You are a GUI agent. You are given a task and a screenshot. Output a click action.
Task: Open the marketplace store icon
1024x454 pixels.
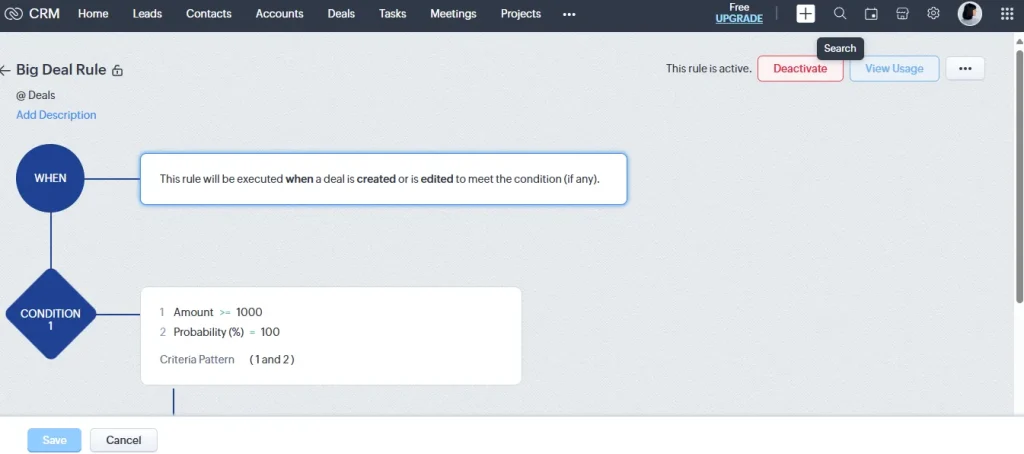click(903, 14)
